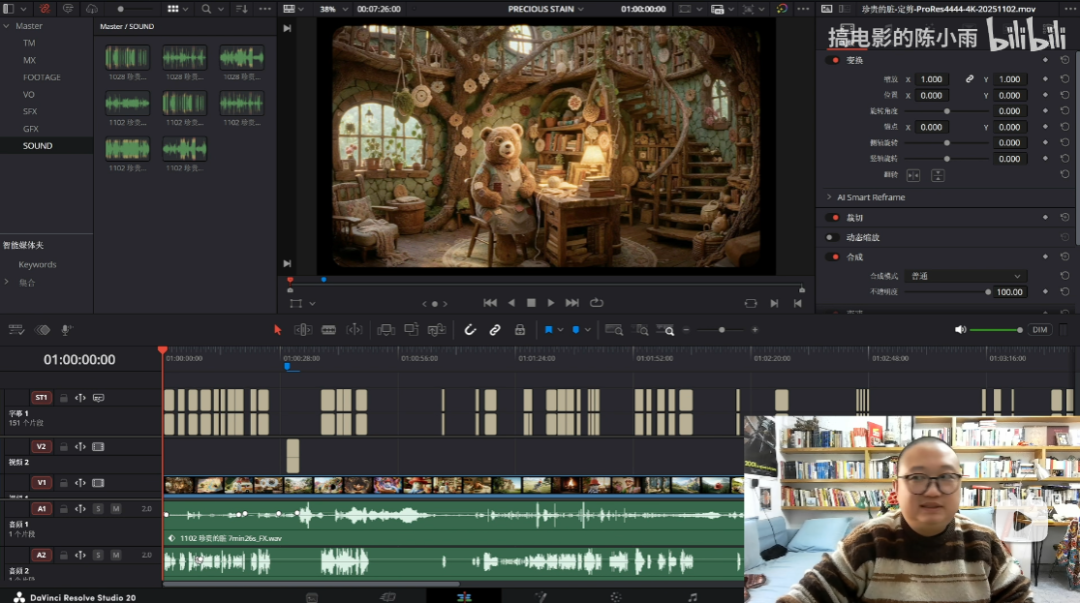The height and width of the screenshot is (603, 1080).
Task: Enable the Dynamic Zoom (动态缩放) toggle
Action: coord(834,237)
